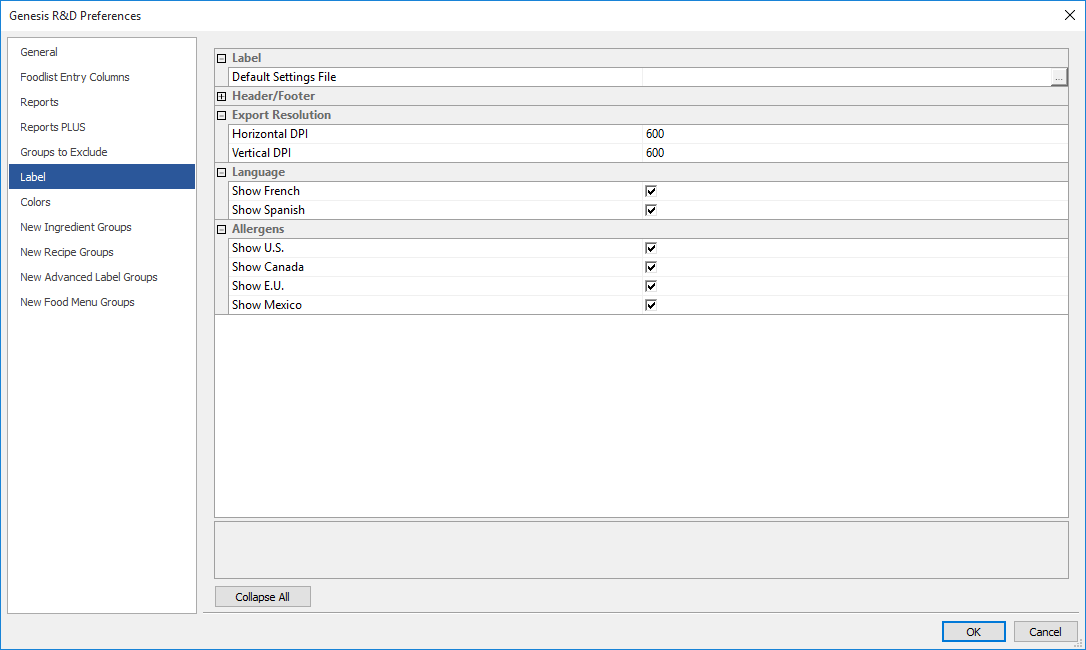Image resolution: width=1086 pixels, height=650 pixels.
Task: Click the Export Resolution category heading
Action: [x=281, y=115]
